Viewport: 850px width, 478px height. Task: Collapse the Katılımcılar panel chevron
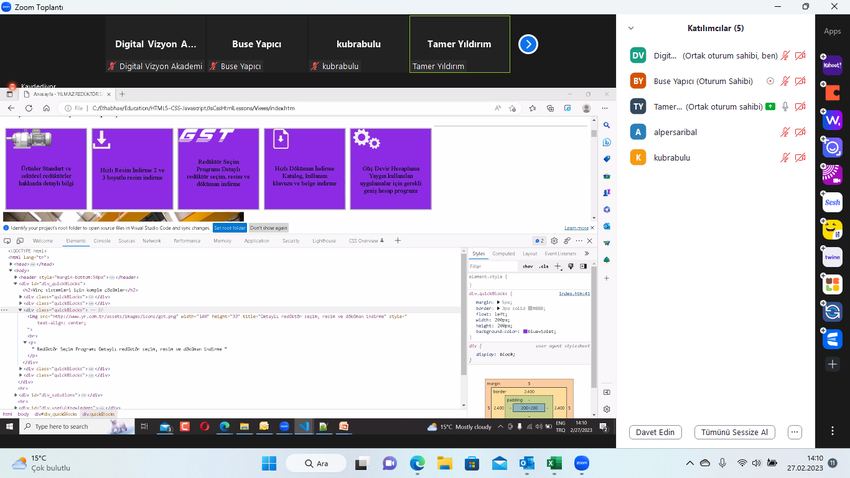[631, 28]
